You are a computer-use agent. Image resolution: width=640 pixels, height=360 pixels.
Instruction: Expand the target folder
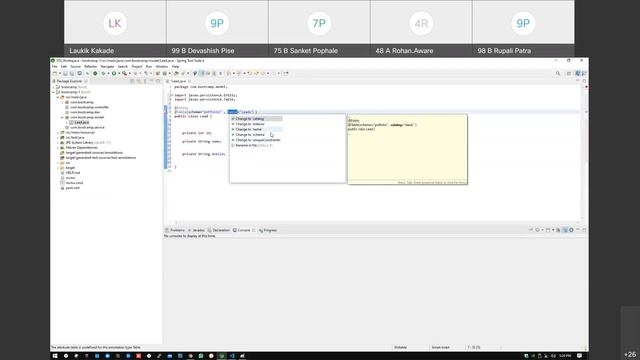click(x=58, y=168)
